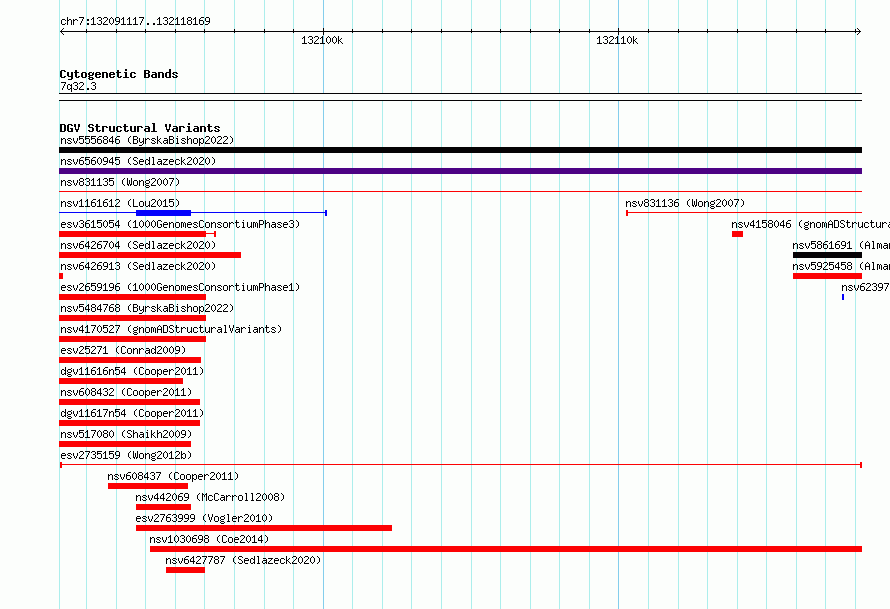This screenshot has height=609, width=890.
Task: Select the red esv25271 variant bar
Action: pyautogui.click(x=130, y=360)
